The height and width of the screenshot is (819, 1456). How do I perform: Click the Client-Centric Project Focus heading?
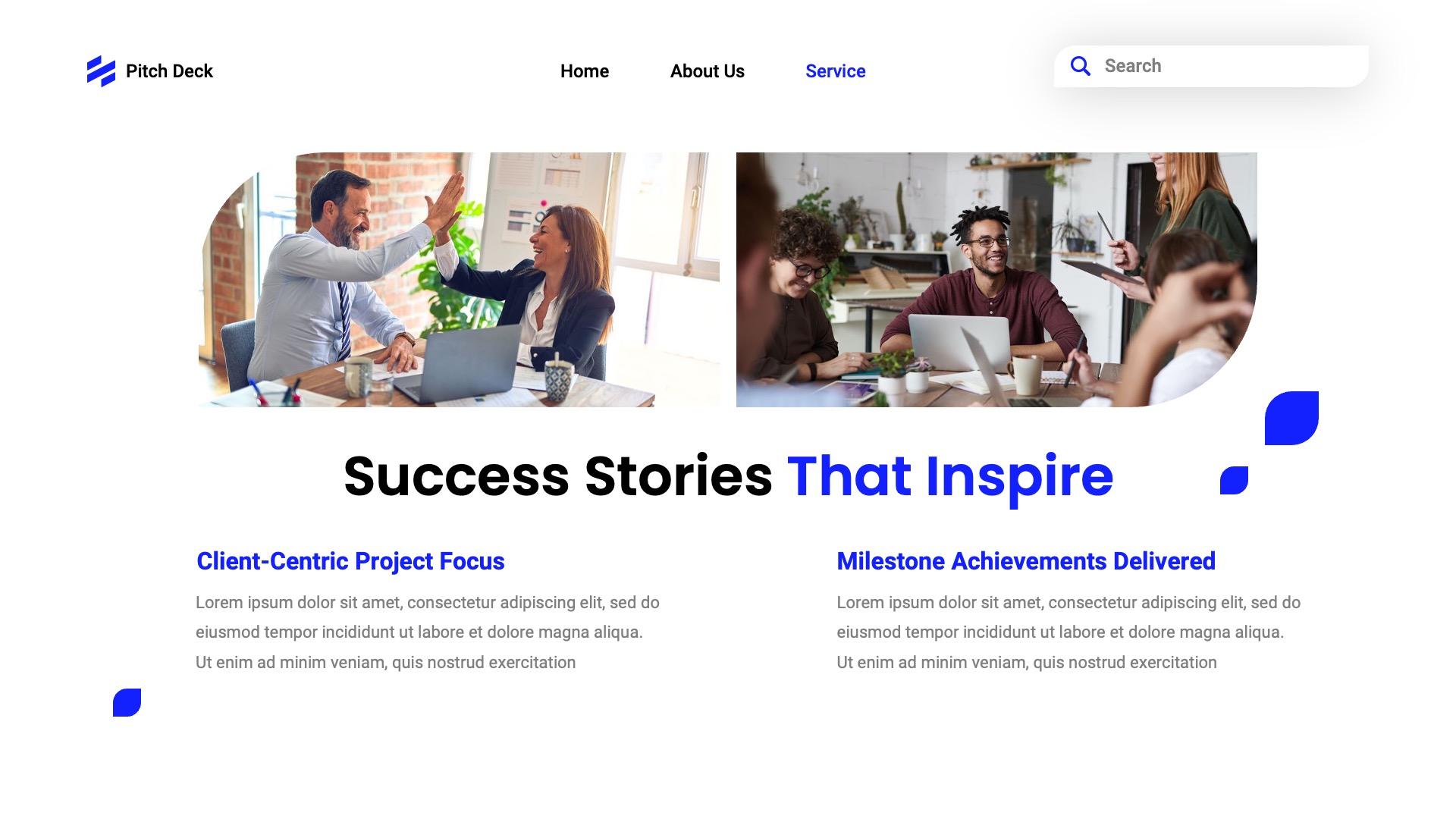tap(350, 561)
